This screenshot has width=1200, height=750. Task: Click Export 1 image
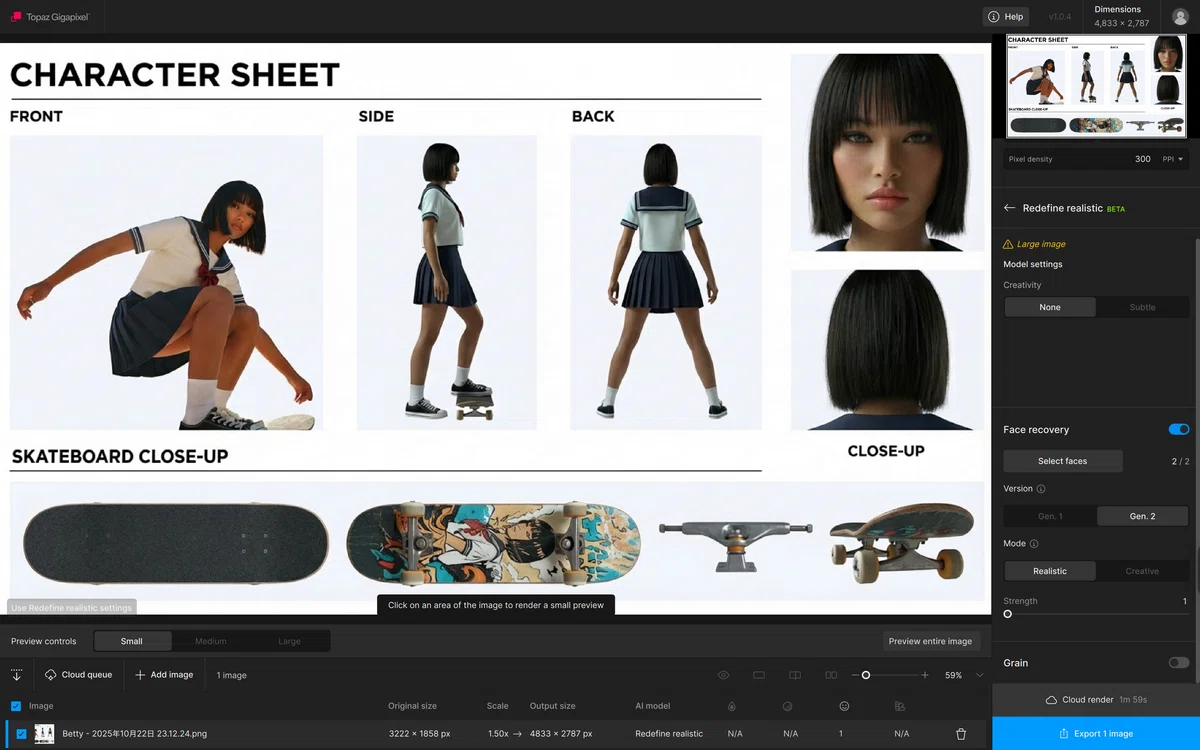[x=1096, y=733]
